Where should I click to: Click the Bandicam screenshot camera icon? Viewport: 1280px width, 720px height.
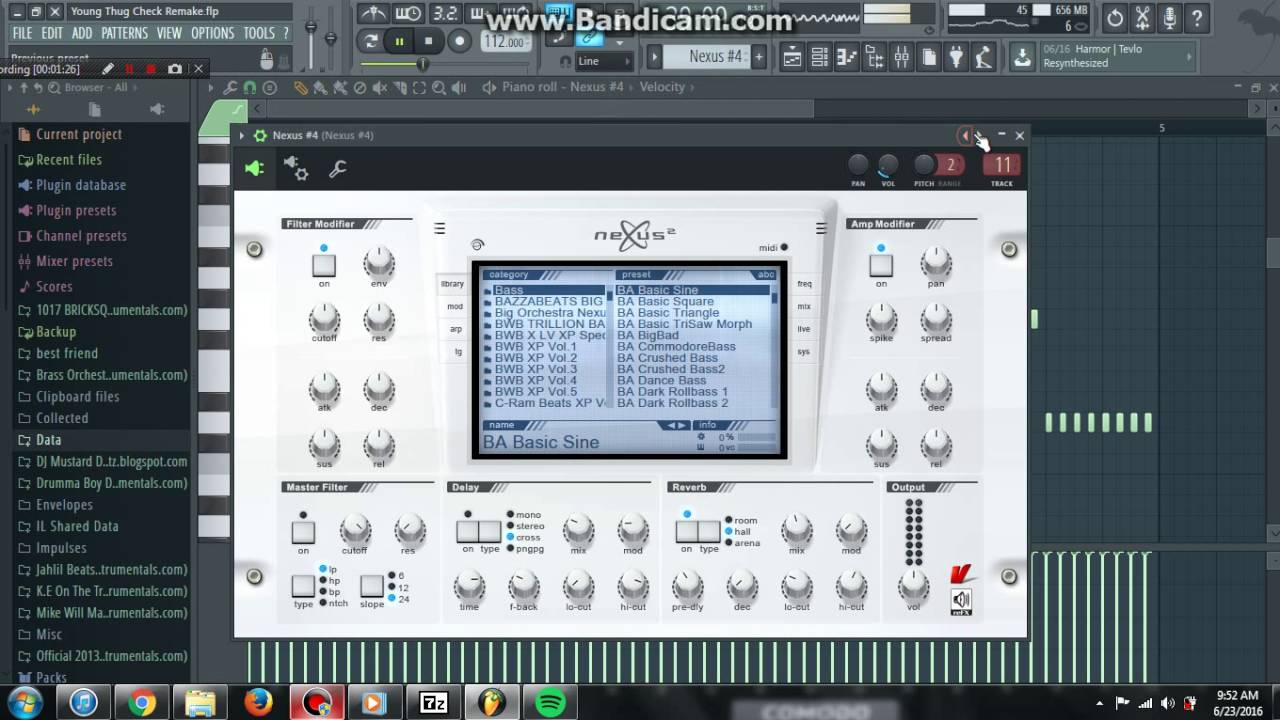(x=175, y=69)
